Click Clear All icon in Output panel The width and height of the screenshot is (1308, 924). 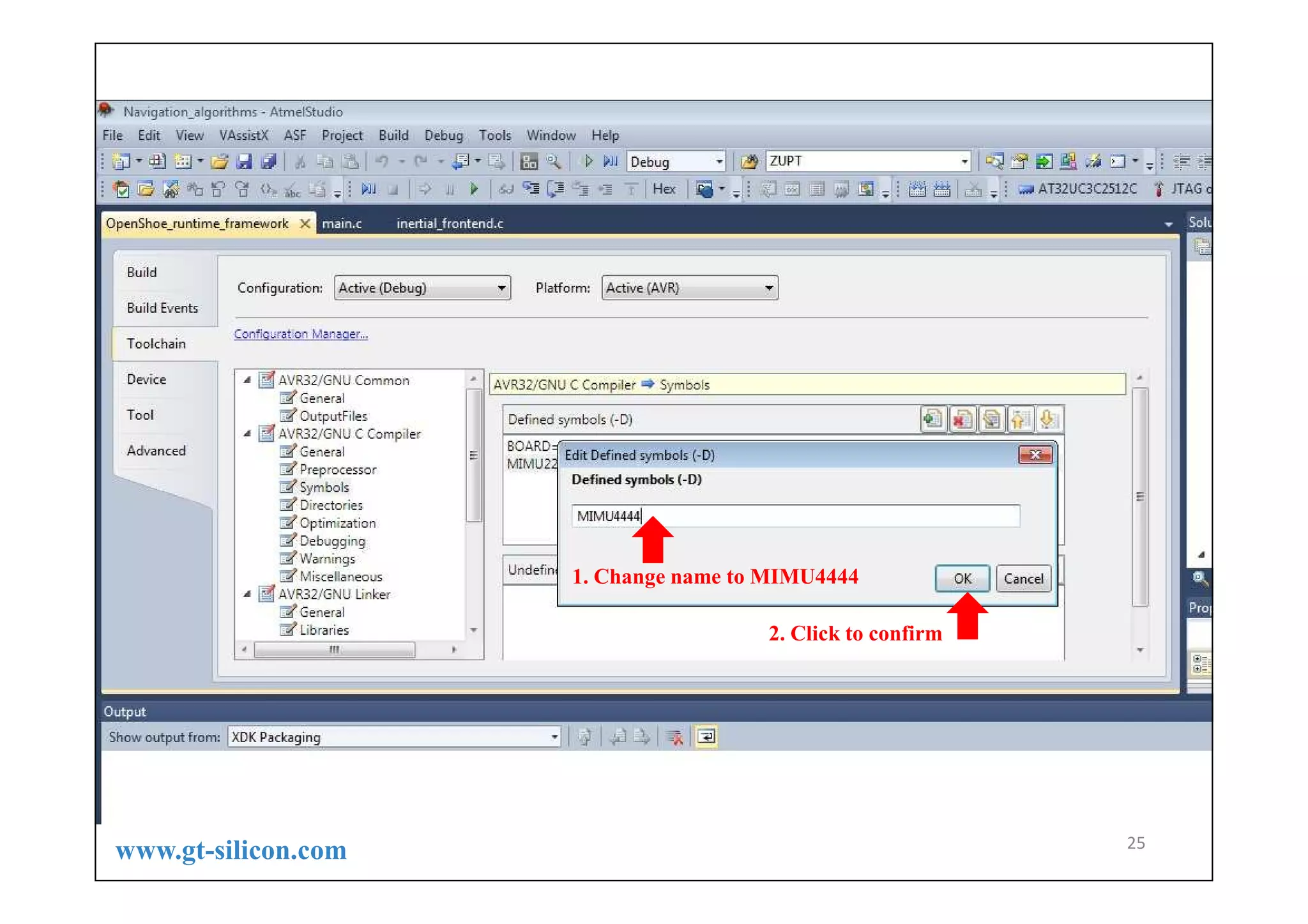coord(674,737)
